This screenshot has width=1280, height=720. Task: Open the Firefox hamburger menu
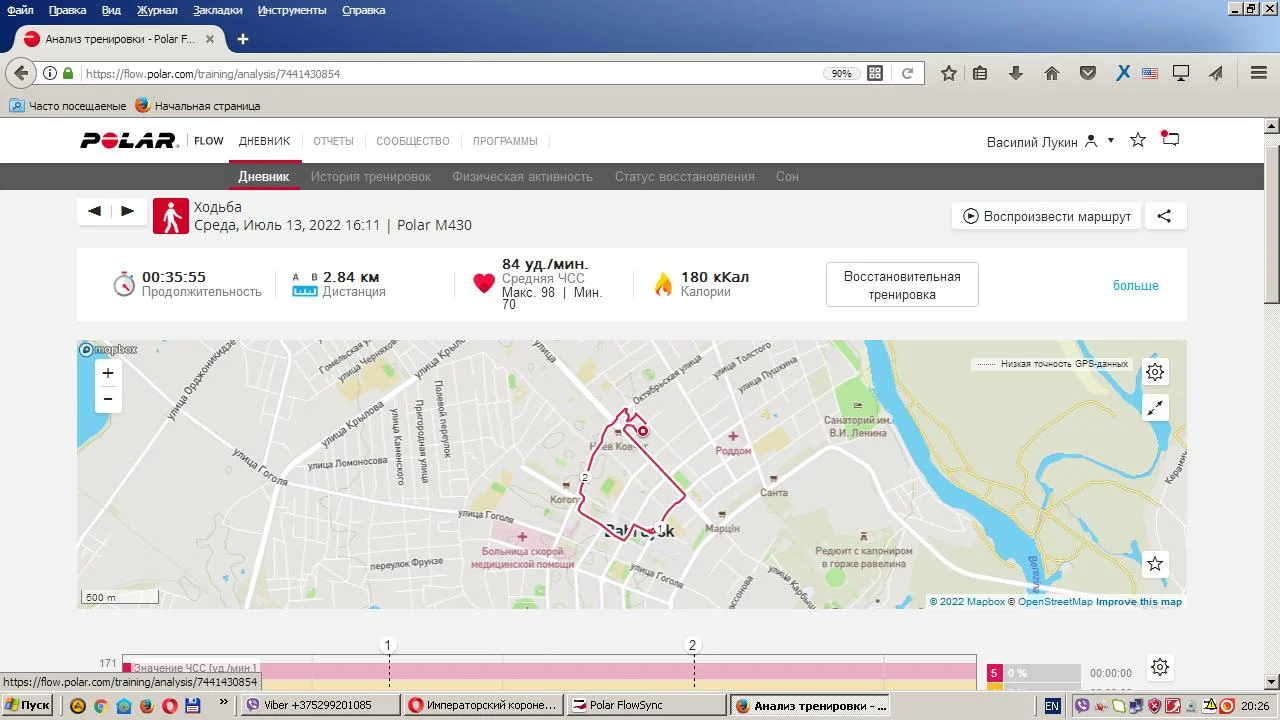pyautogui.click(x=1259, y=73)
